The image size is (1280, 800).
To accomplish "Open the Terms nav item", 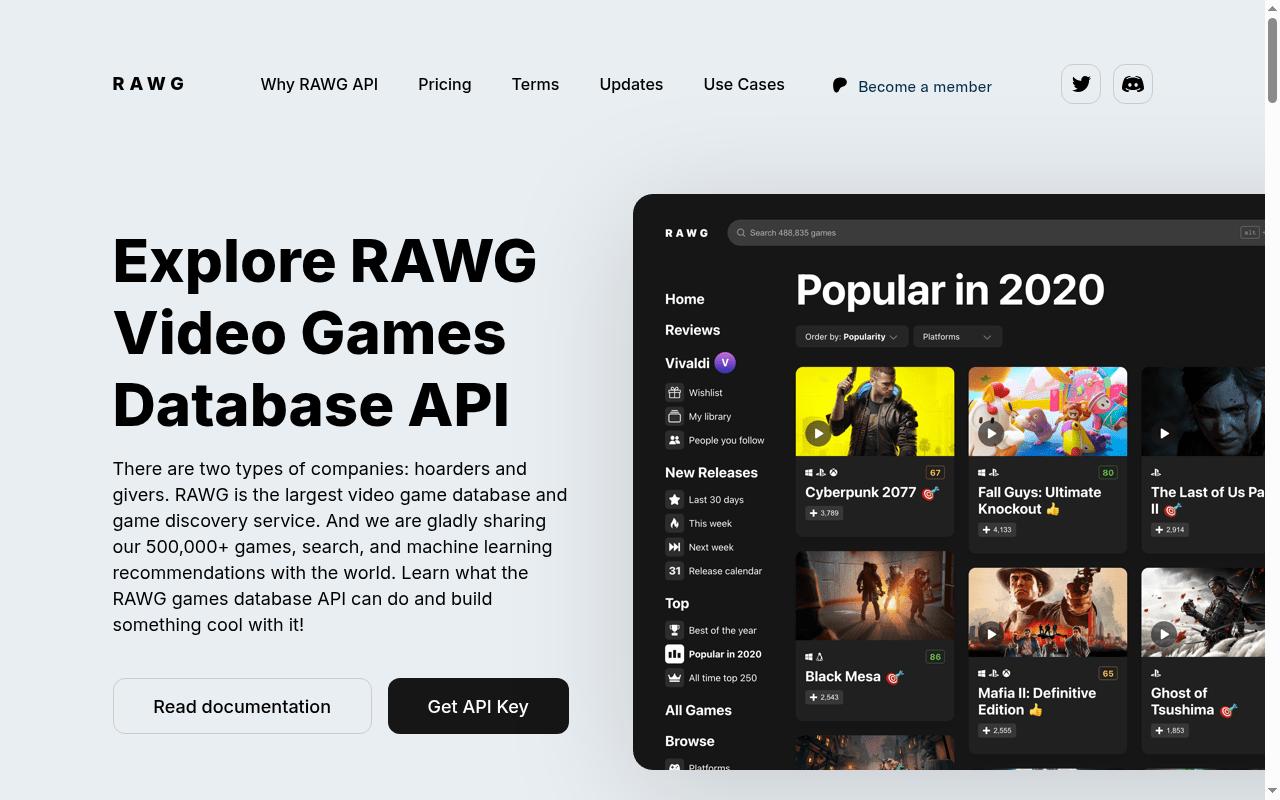I will [x=535, y=85].
